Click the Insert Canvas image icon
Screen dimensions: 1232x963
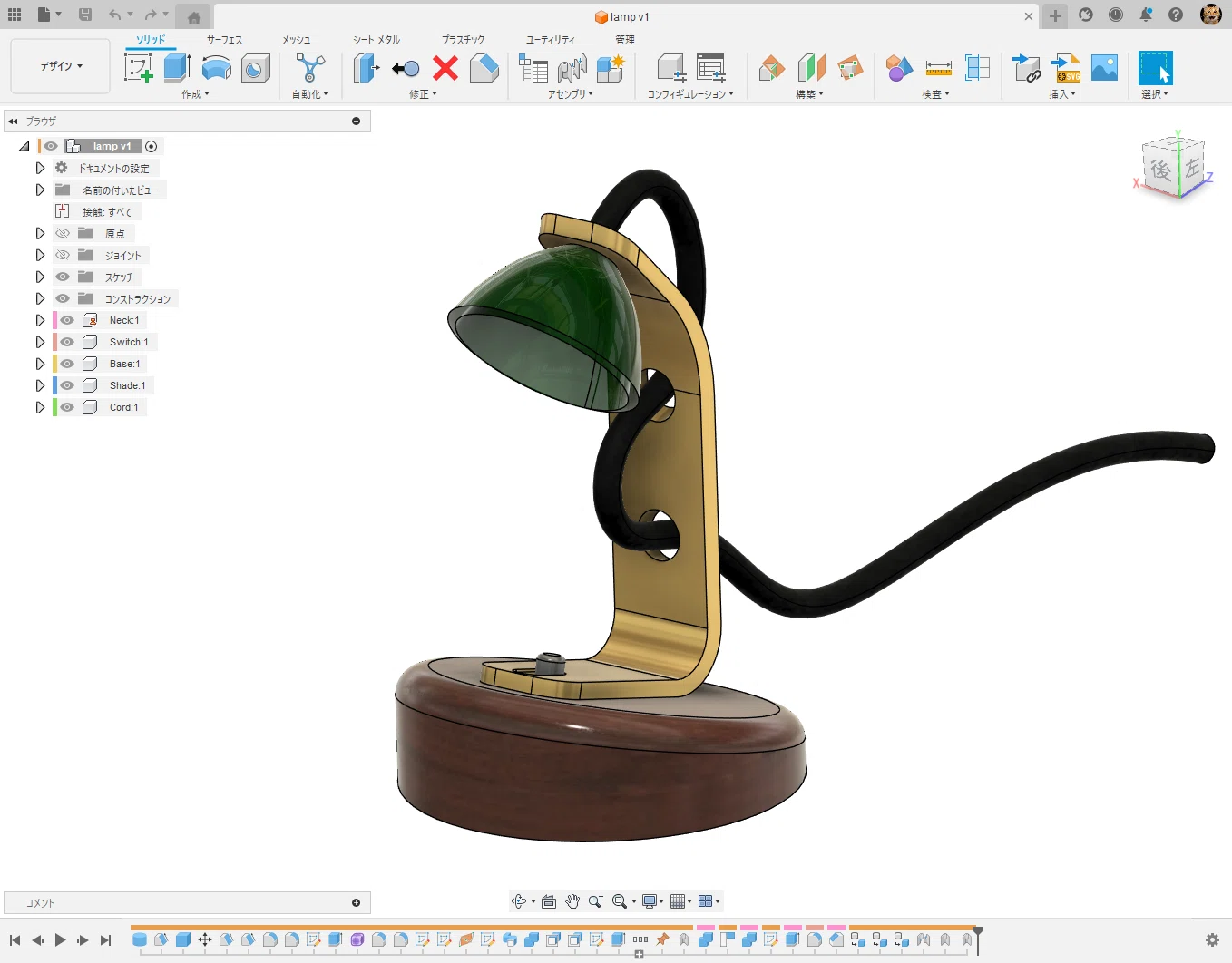1104,68
